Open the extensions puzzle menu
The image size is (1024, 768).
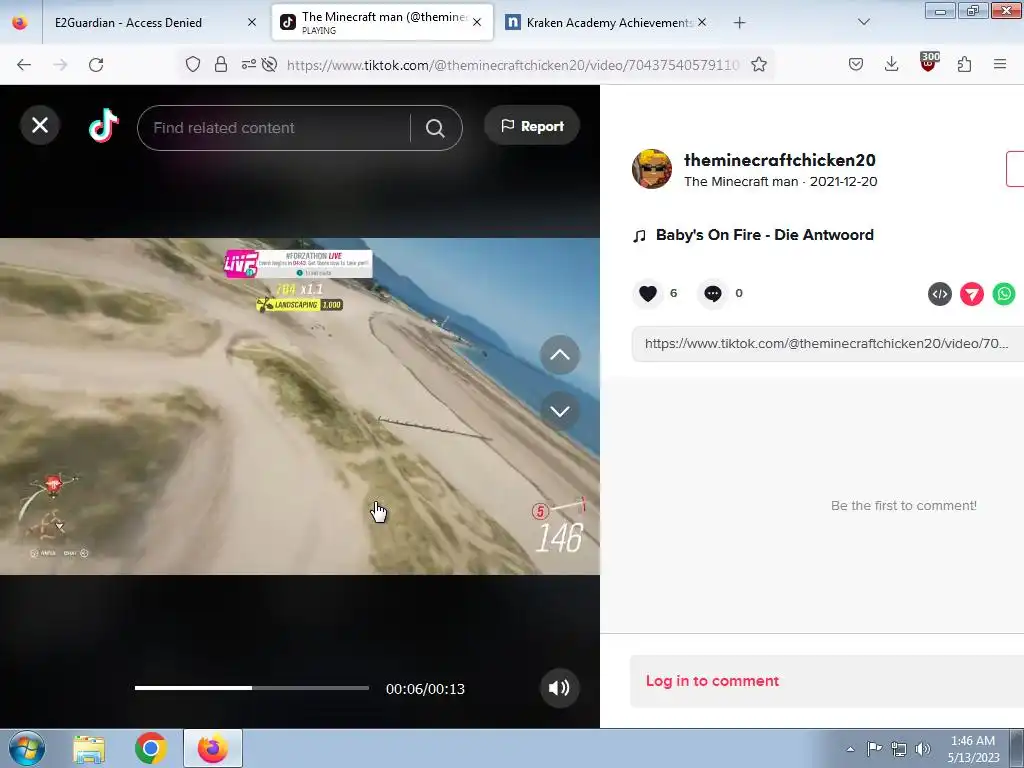(x=964, y=64)
